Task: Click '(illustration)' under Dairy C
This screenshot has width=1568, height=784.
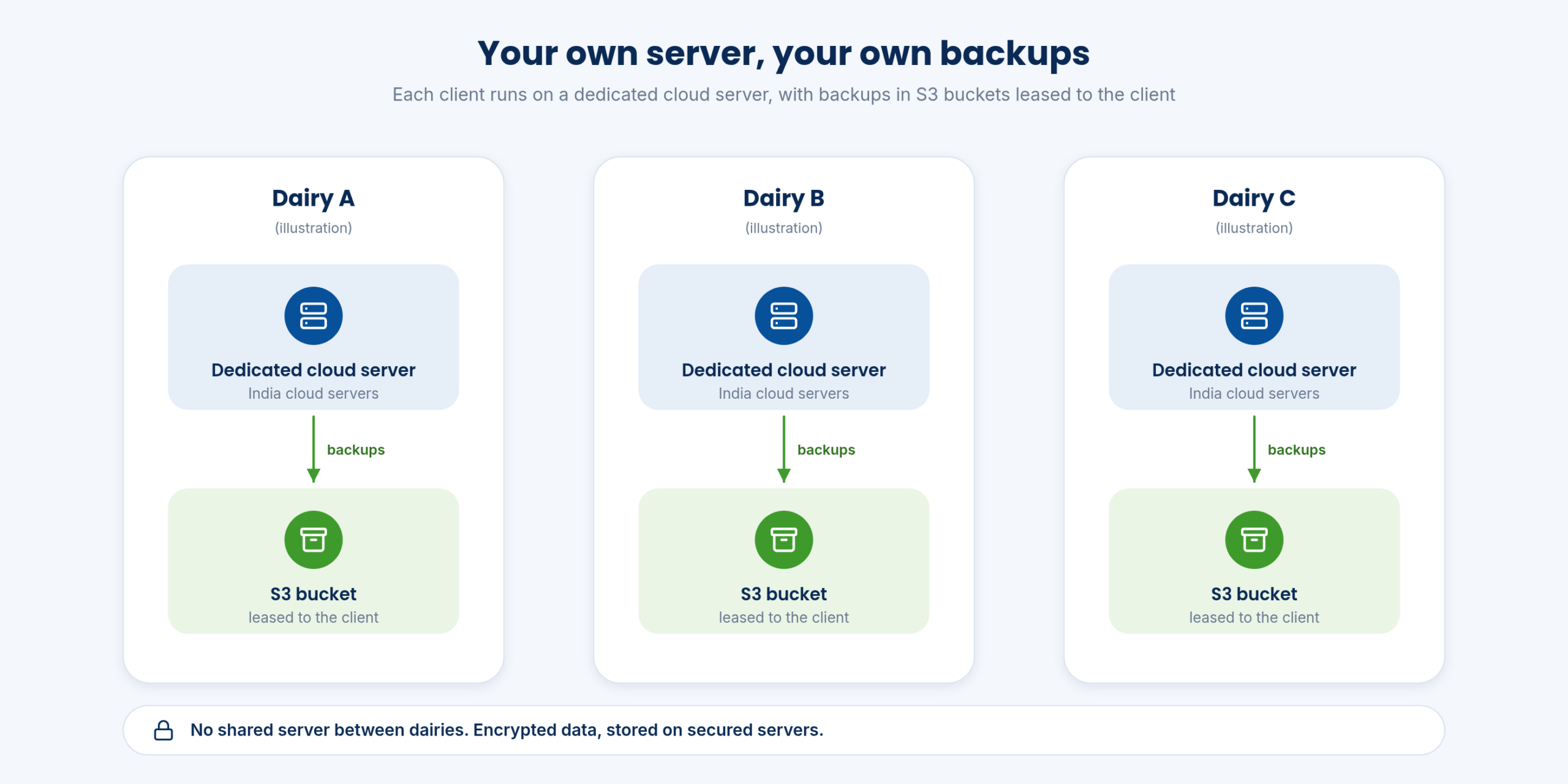Action: point(1254,228)
